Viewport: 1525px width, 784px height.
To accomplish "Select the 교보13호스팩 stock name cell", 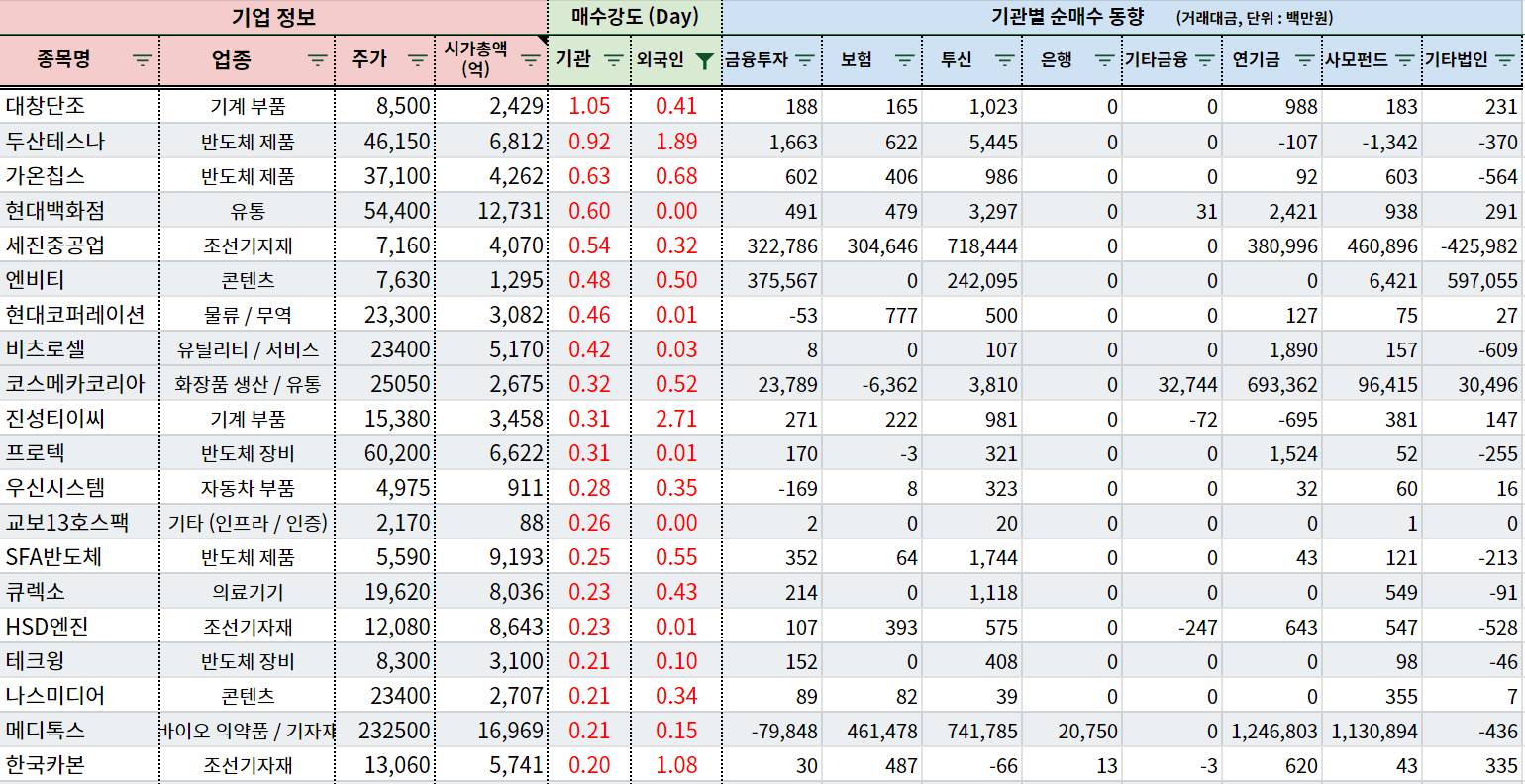I will click(79, 522).
